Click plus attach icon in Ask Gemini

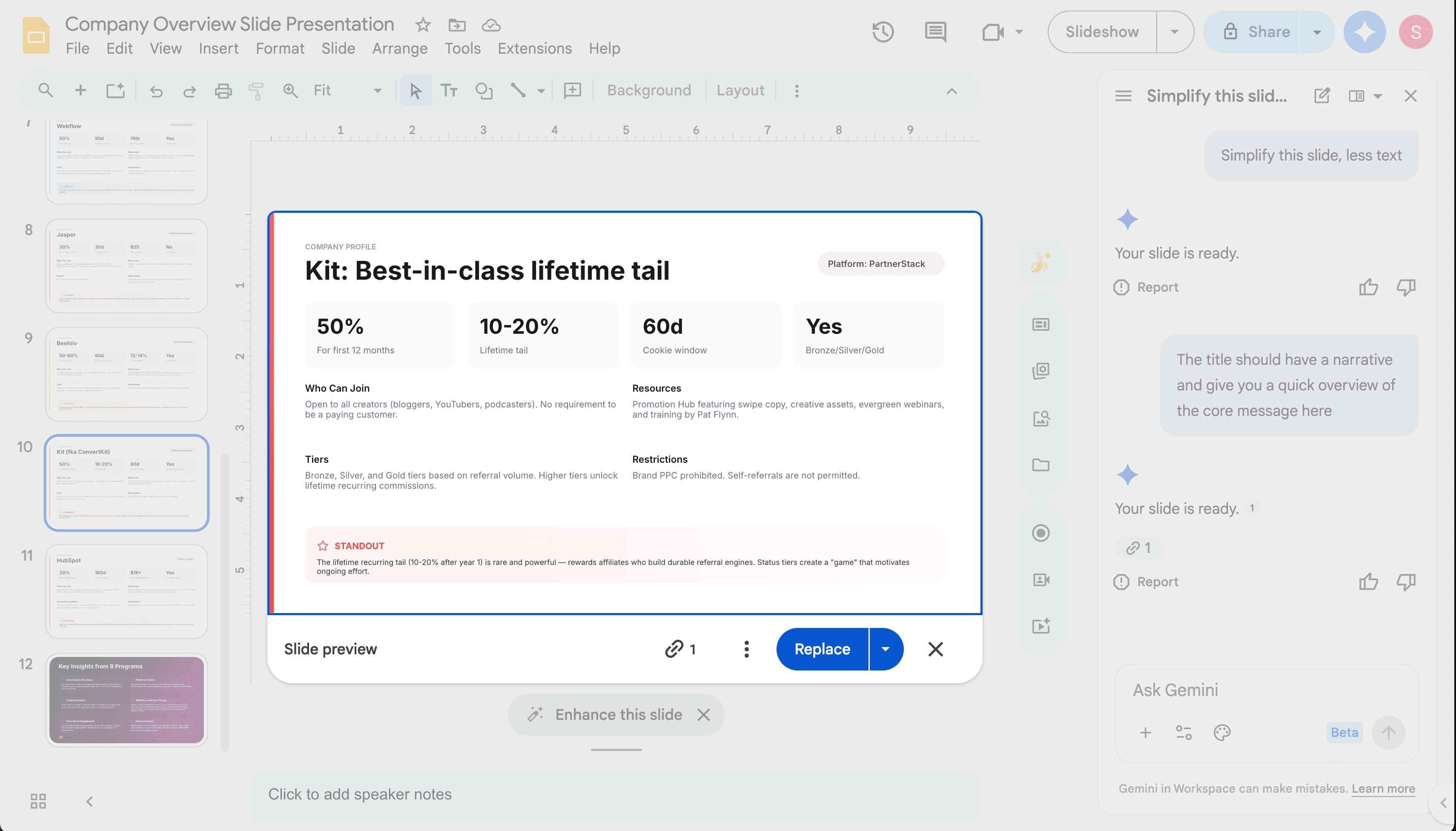pos(1146,732)
